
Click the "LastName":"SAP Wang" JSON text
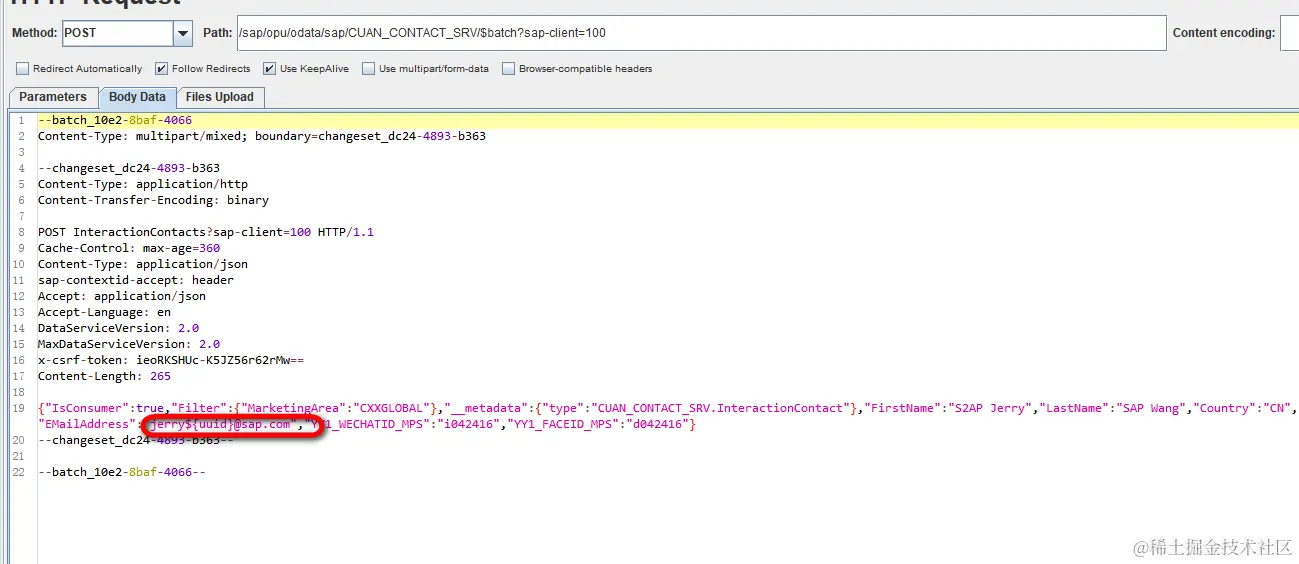tap(1114, 408)
